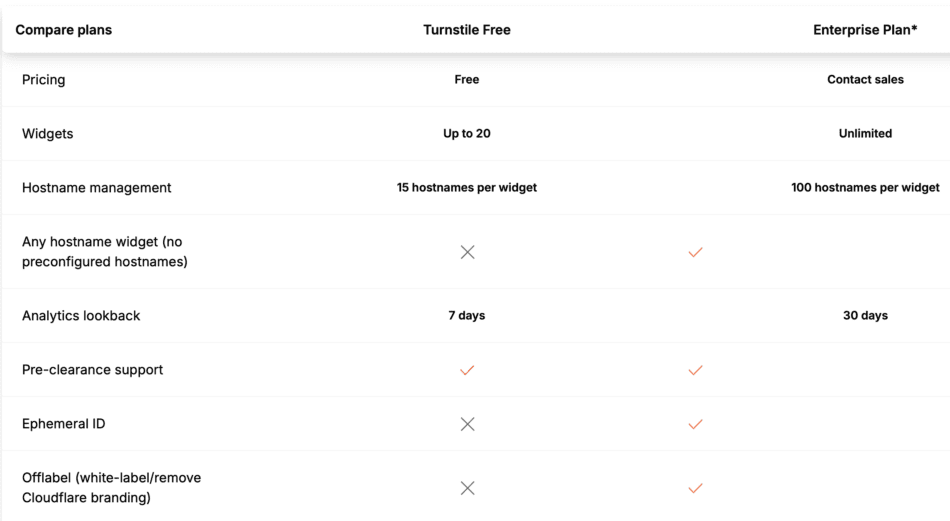950x521 pixels.
Task: Click the X icon in Offlabel row
Action: (467, 488)
